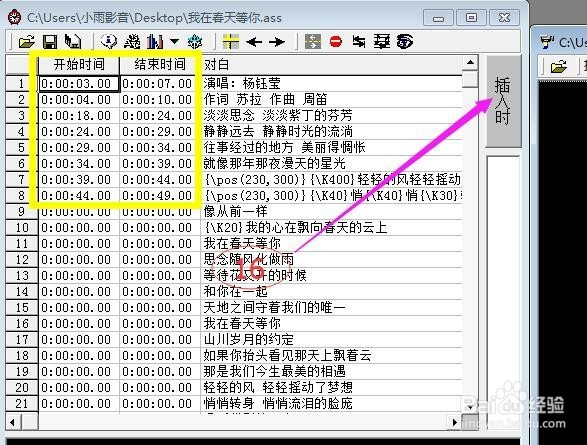The image size is (587, 445).
Task: Click the ABC style editor icon
Action: [132, 42]
